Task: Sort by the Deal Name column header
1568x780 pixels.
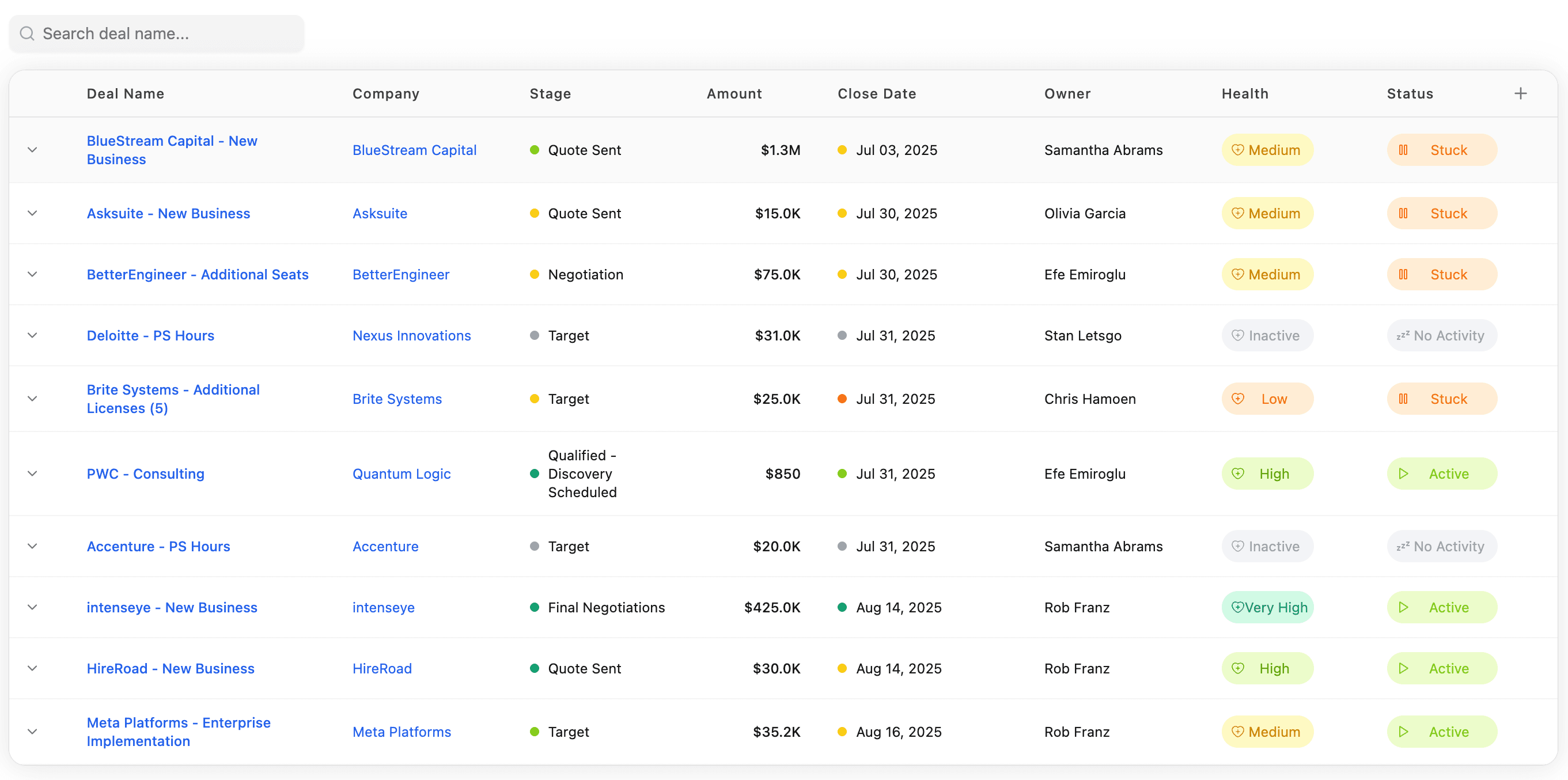Action: point(126,93)
